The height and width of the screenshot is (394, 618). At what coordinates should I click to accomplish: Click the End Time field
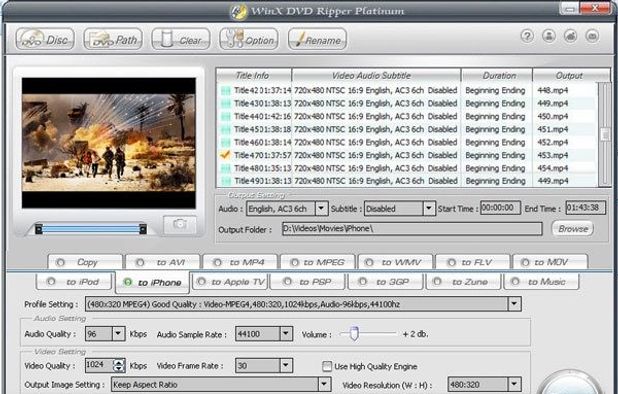585,208
